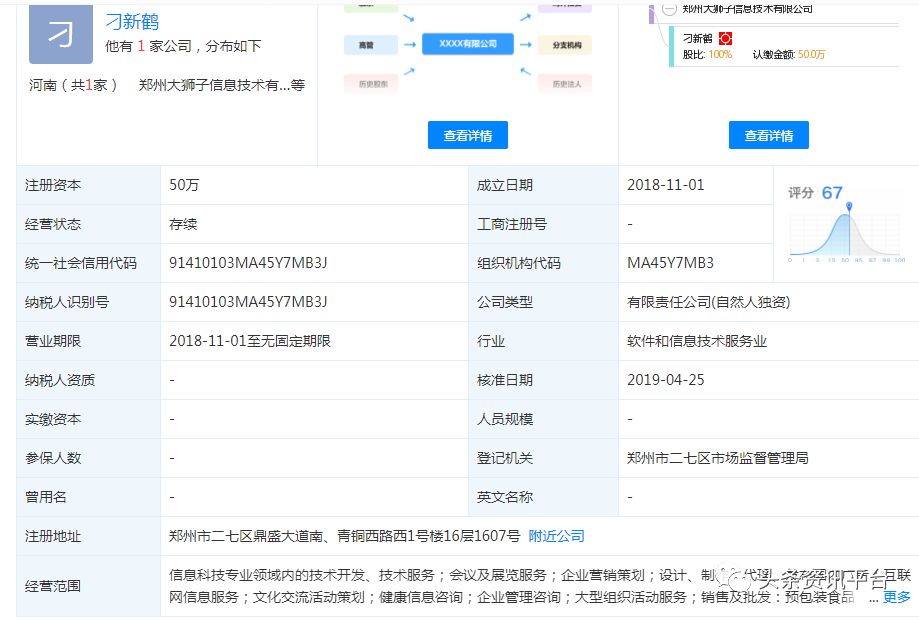
Task: Click shareholder name 刁新鹤 in the equity tree
Action: (x=697, y=38)
